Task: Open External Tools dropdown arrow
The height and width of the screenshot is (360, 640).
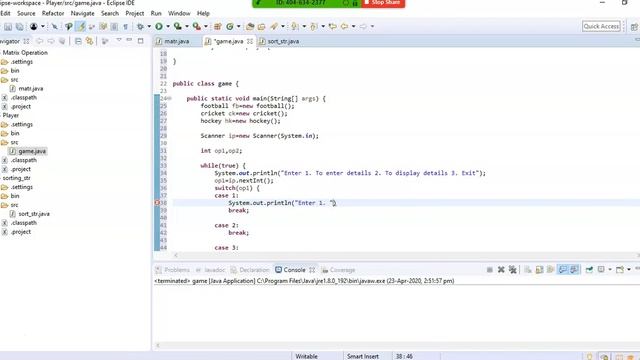Action: tap(205, 27)
